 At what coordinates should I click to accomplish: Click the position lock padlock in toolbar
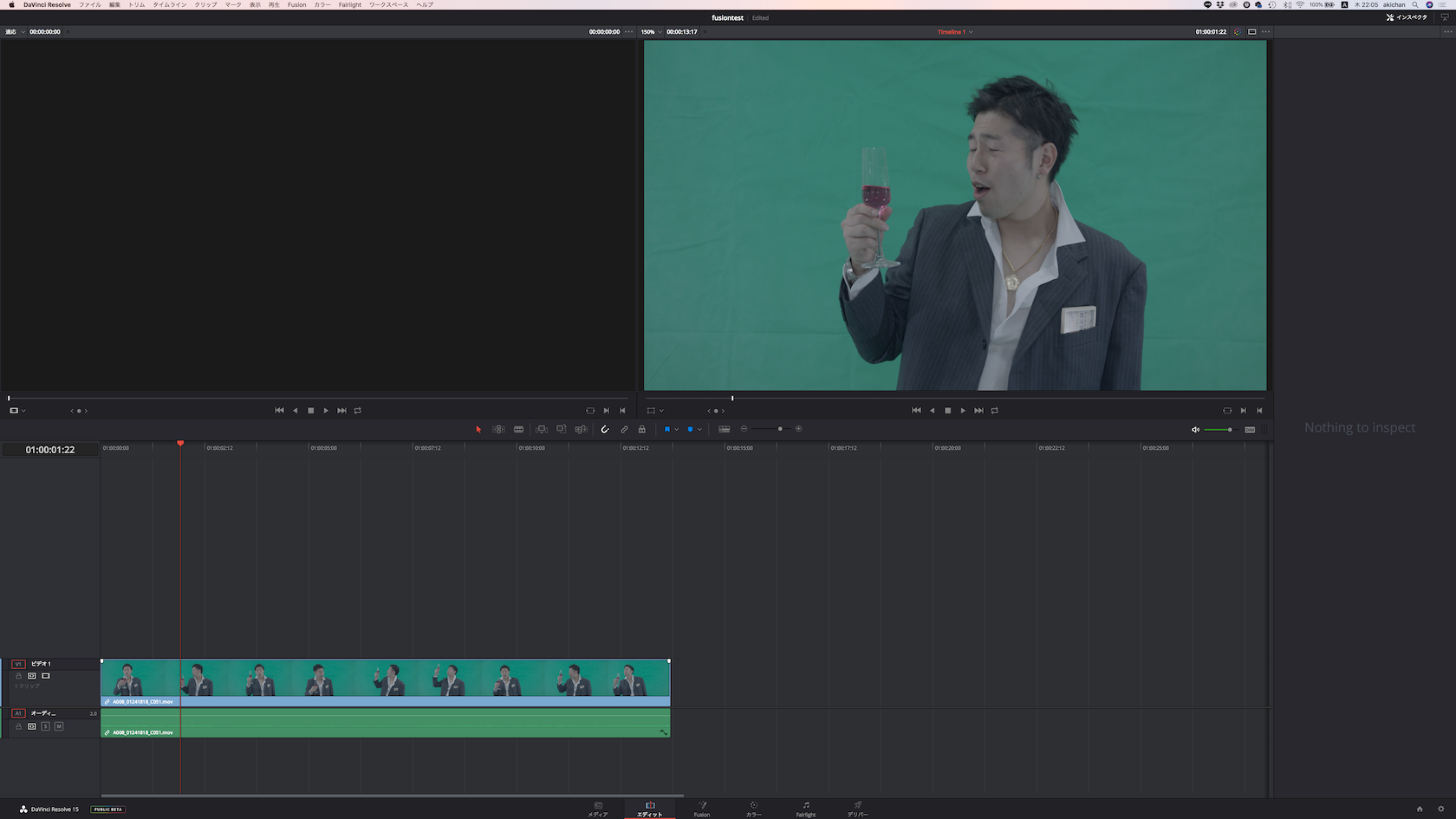tap(642, 429)
